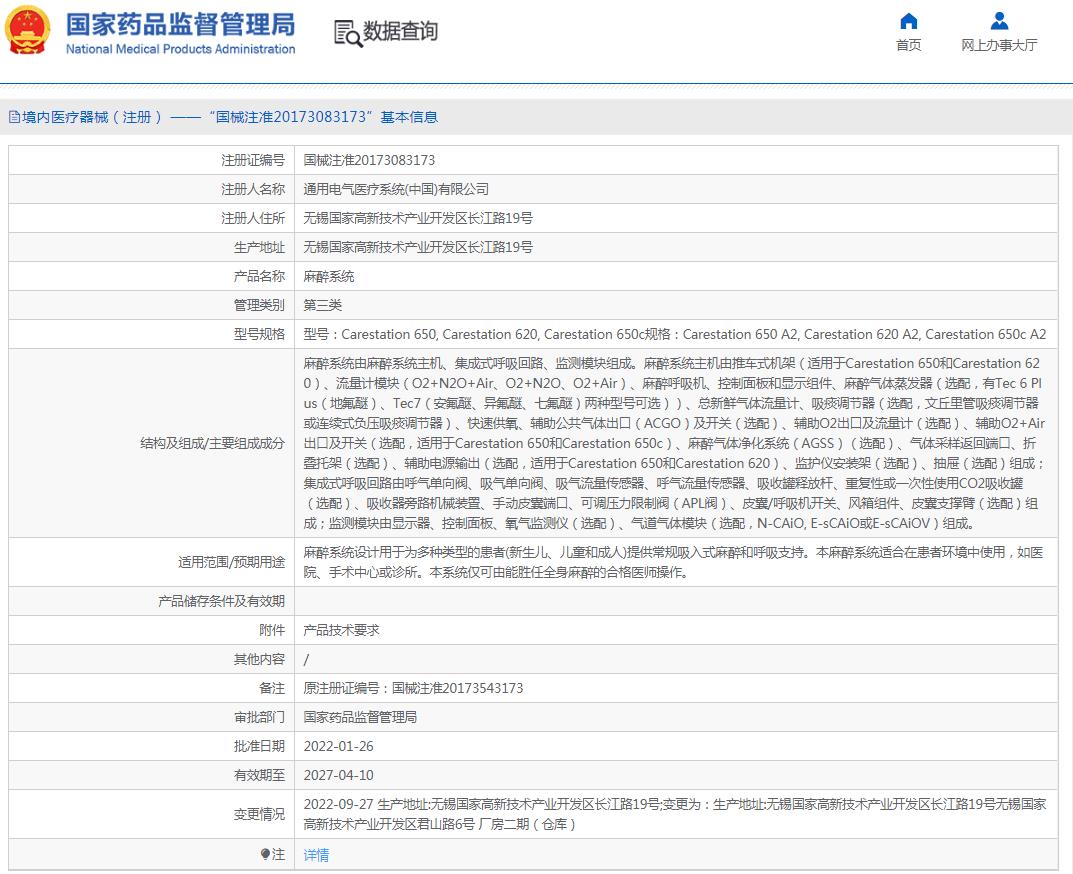This screenshot has height=874, width=1073.
Task: Click the 适用范围/预期用途 label
Action: pos(231,562)
